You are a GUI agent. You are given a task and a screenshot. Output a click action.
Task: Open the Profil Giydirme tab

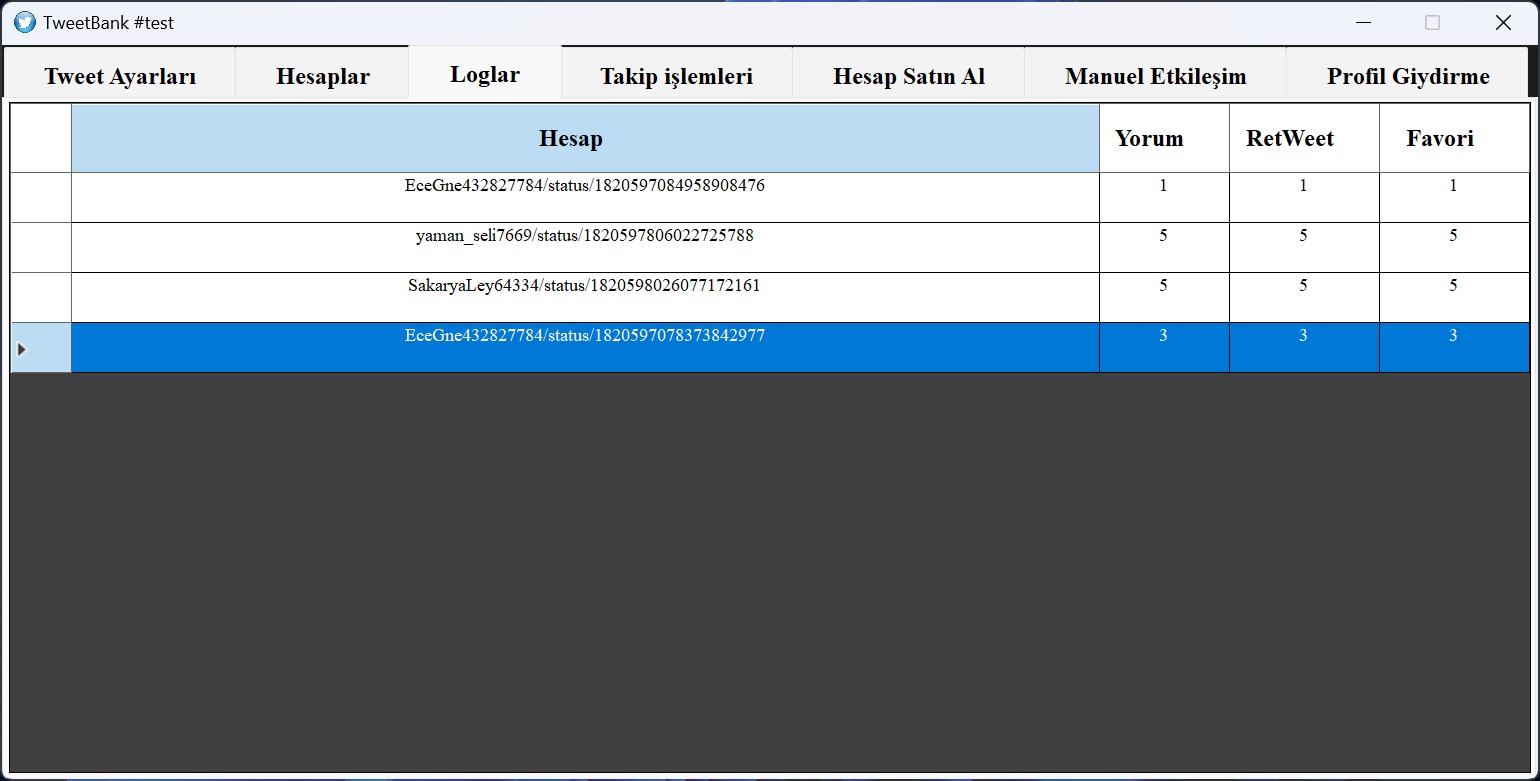1408,76
